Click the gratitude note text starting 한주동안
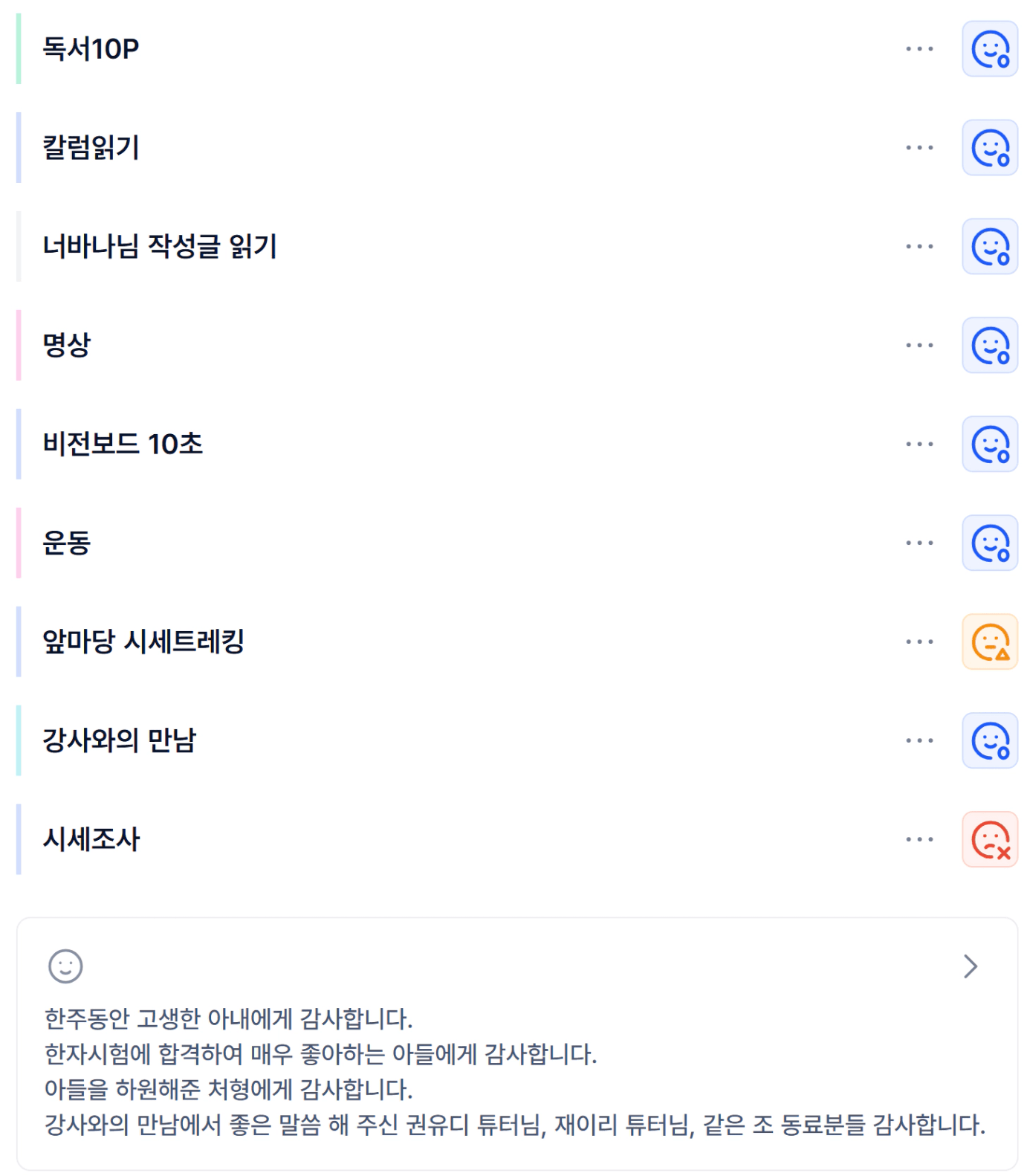The image size is (1027, 1176). click(228, 1018)
